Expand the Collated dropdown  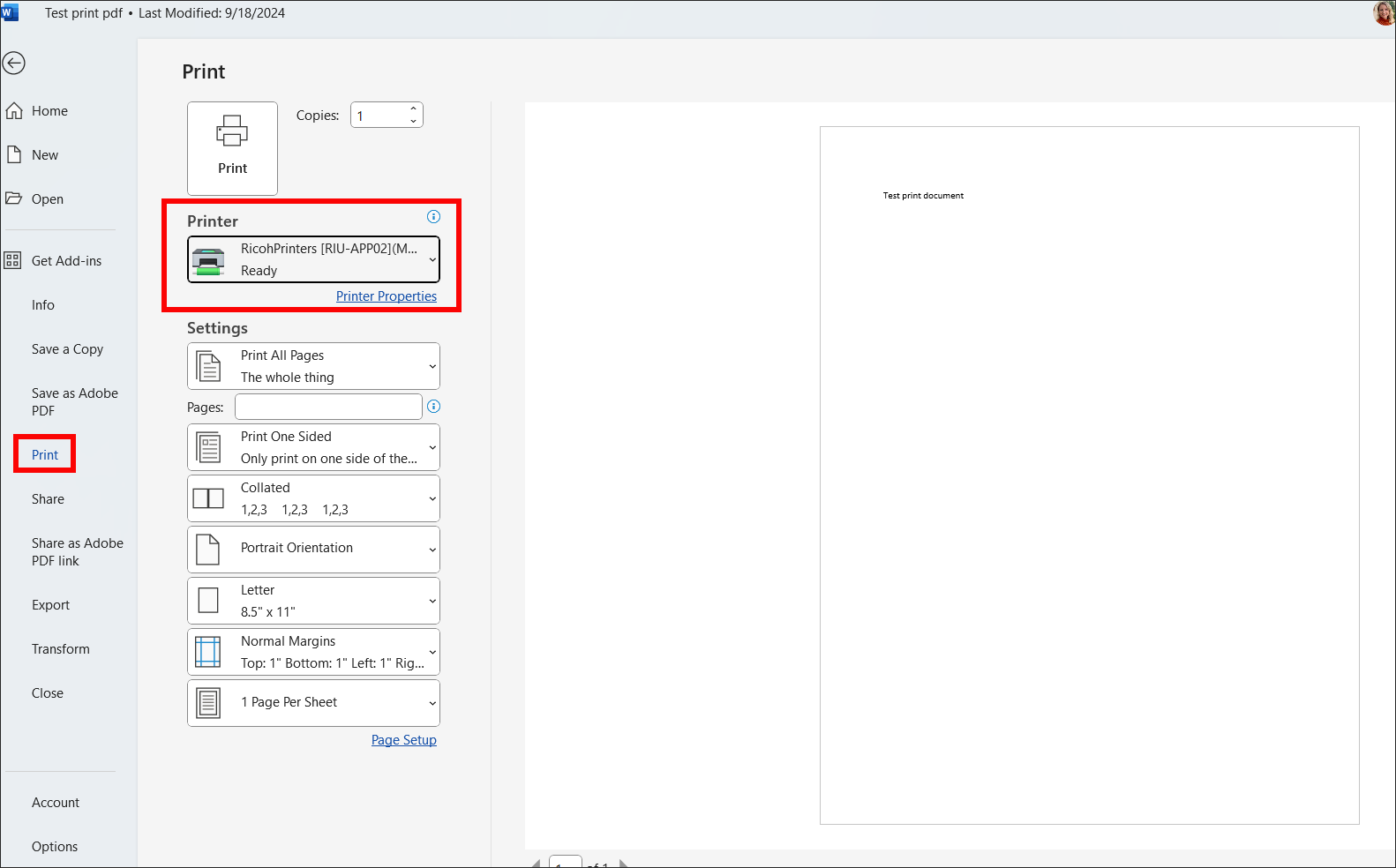click(432, 498)
